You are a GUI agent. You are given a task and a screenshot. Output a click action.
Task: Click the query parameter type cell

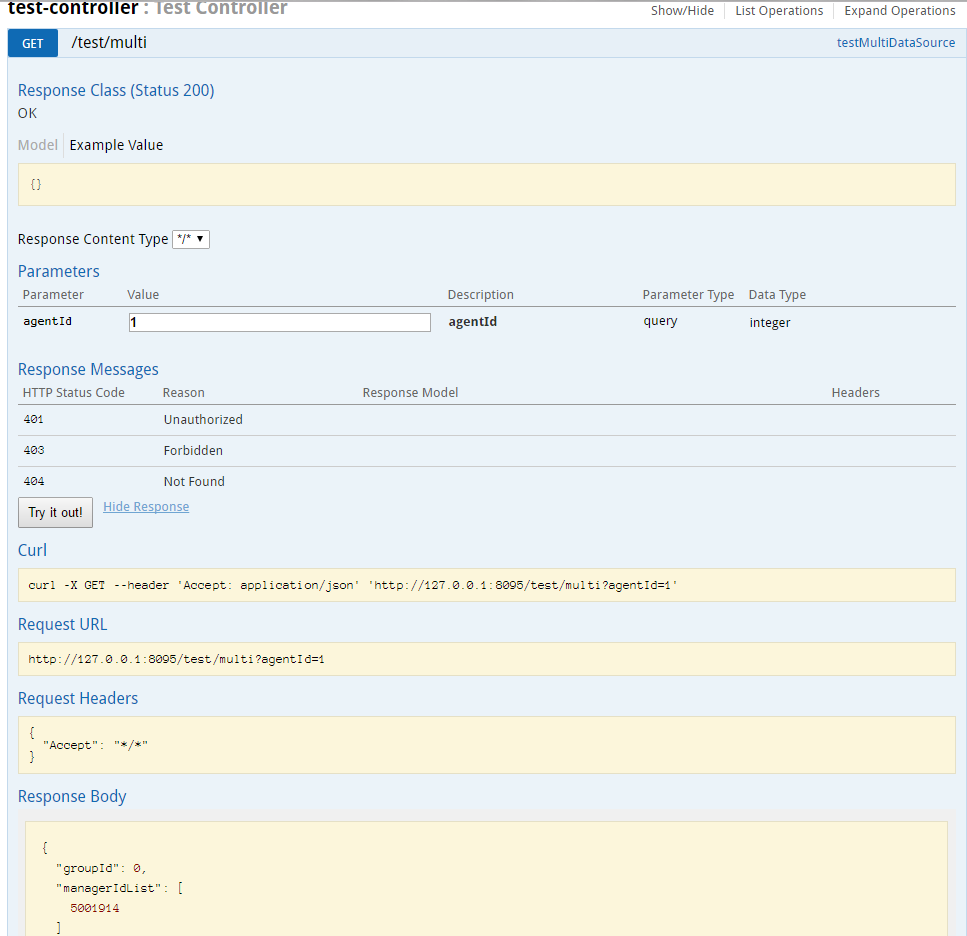pyautogui.click(x=660, y=321)
